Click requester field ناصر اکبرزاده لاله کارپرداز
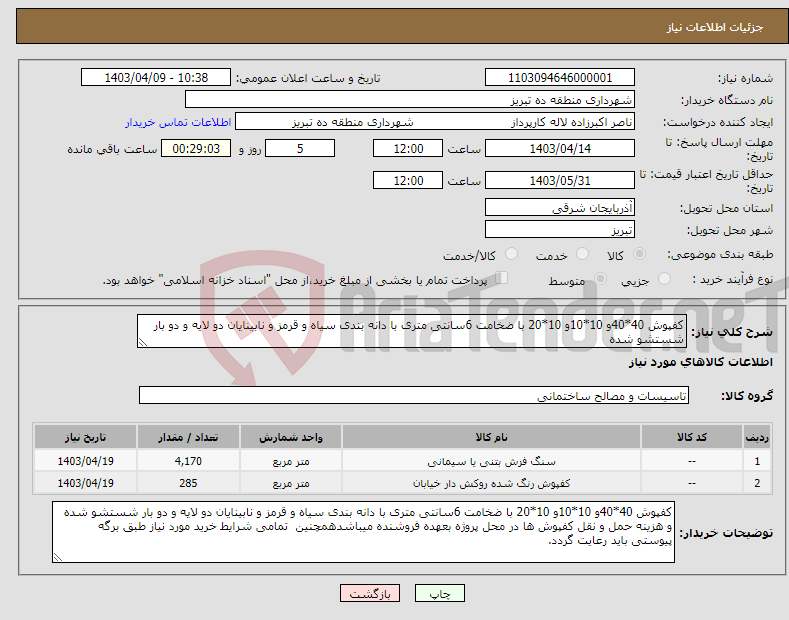Viewport: 789px width, 620px height. pyautogui.click(x=435, y=121)
